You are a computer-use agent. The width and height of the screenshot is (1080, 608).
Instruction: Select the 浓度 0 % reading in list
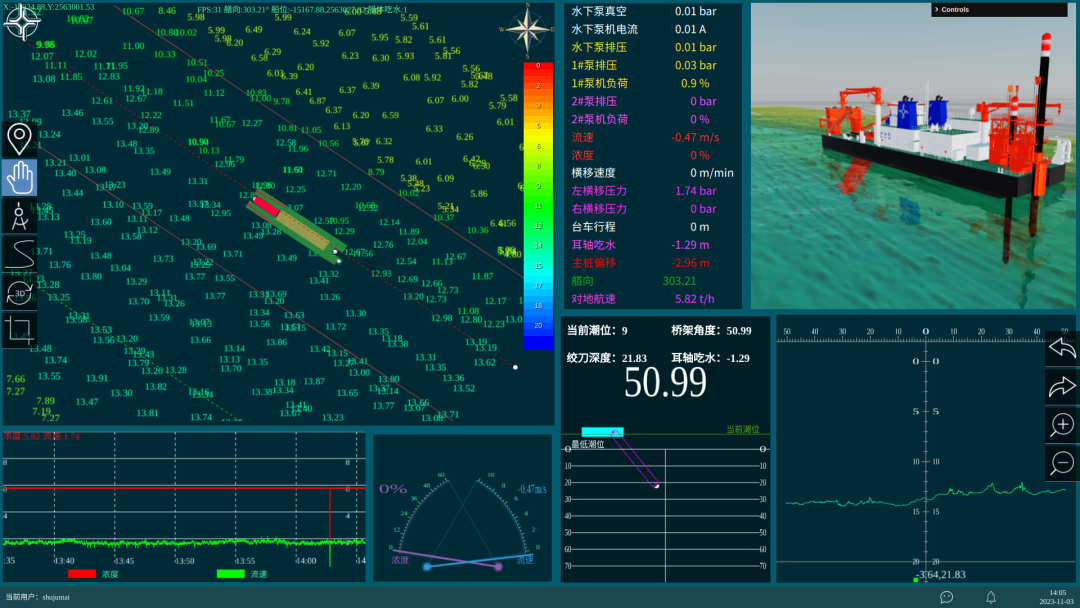click(652, 155)
